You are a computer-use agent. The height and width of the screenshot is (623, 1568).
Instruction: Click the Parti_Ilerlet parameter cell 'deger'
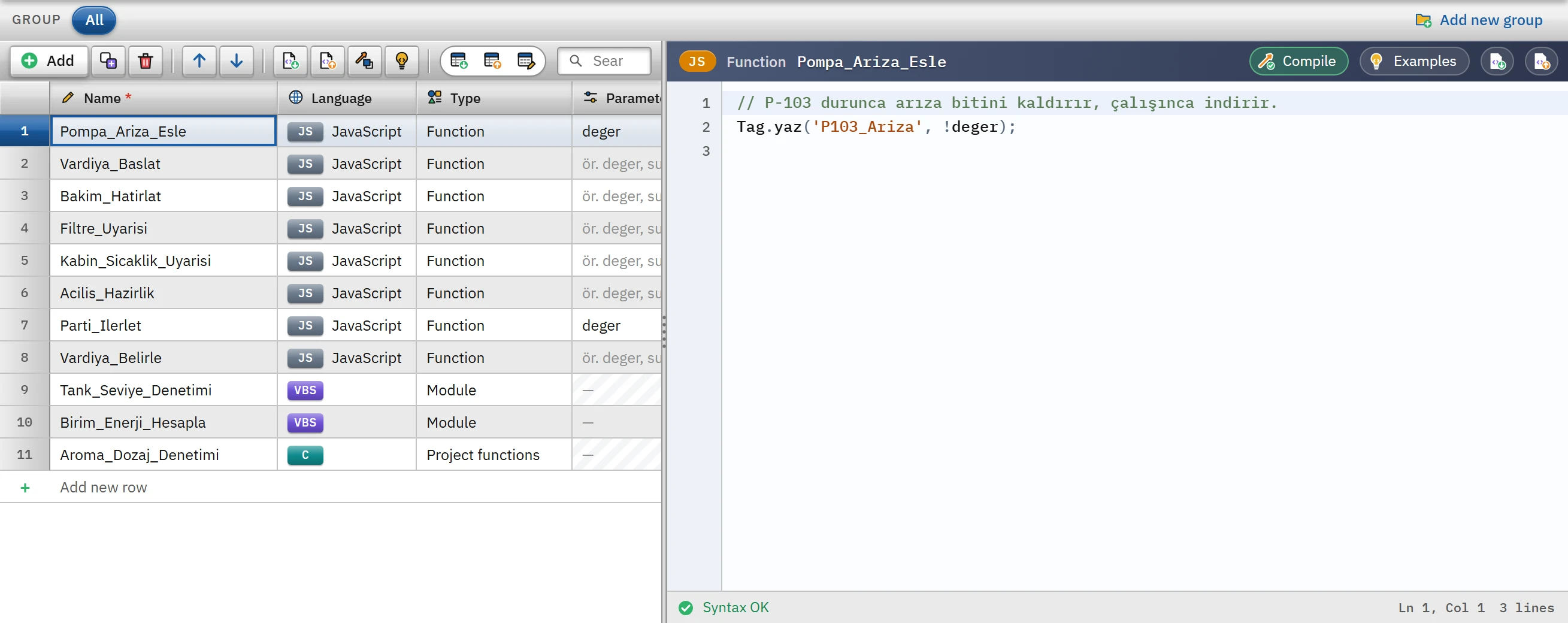click(617, 326)
